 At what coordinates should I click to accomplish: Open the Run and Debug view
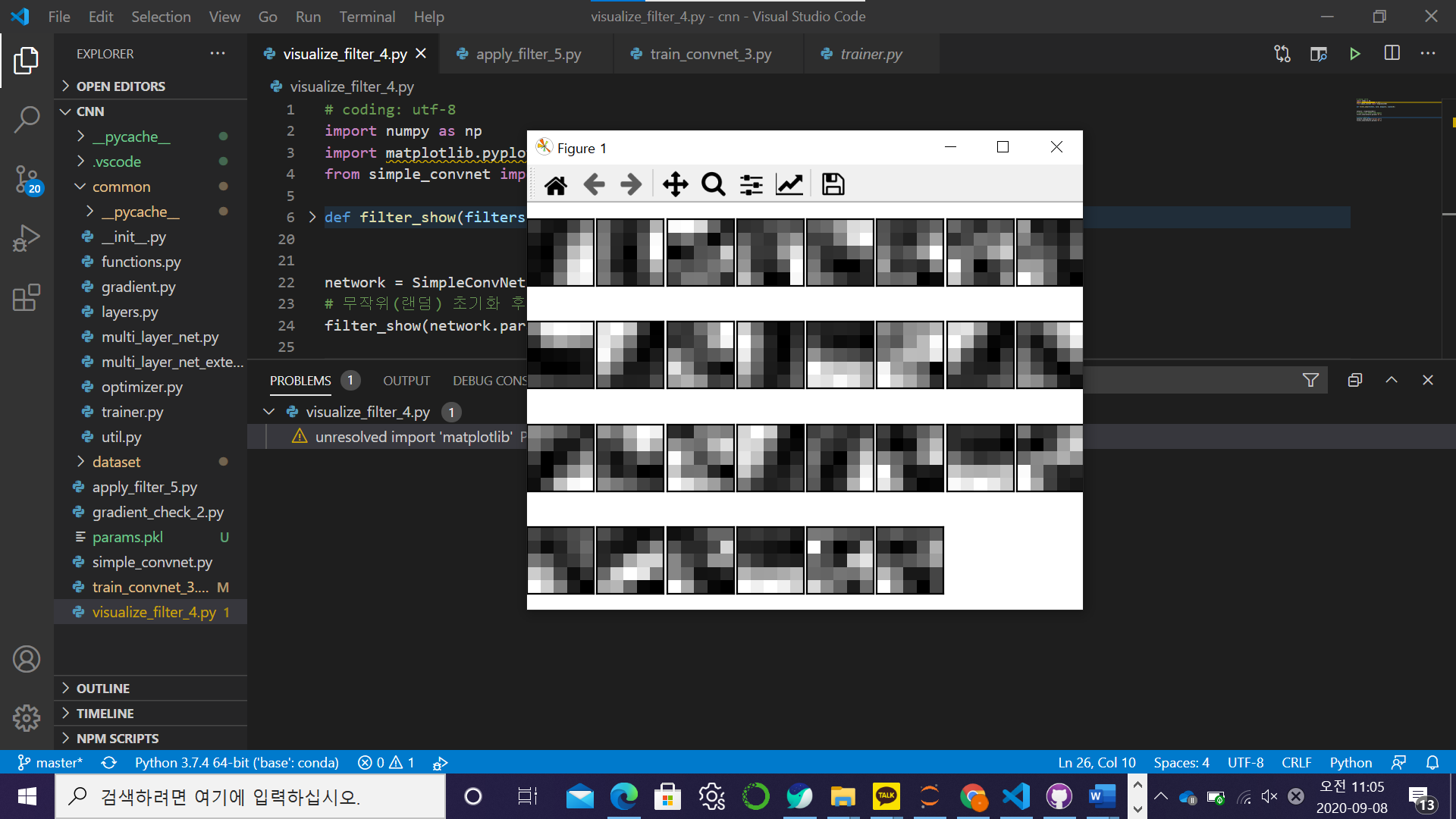(x=27, y=237)
